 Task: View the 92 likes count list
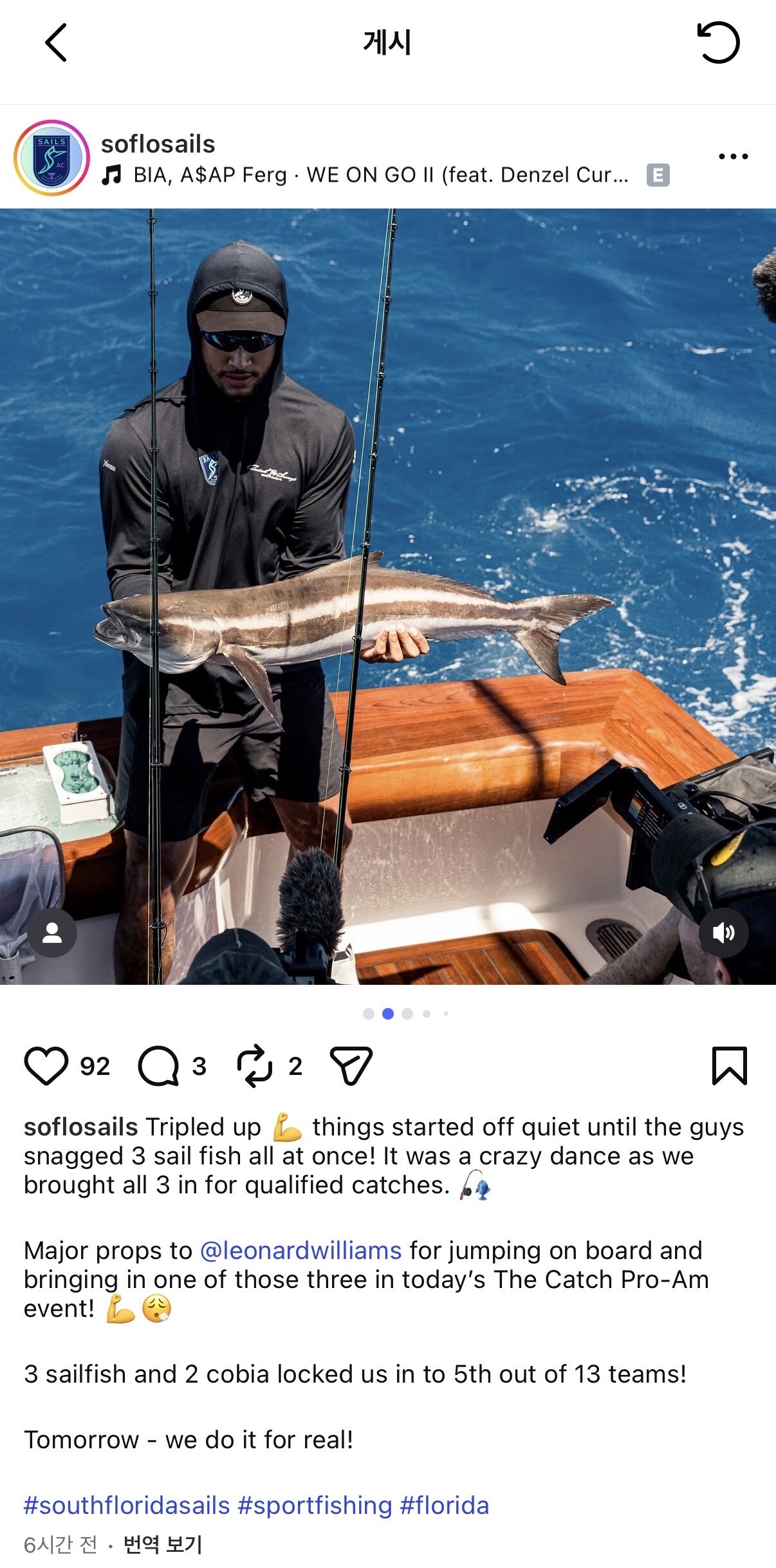pyautogui.click(x=95, y=1067)
